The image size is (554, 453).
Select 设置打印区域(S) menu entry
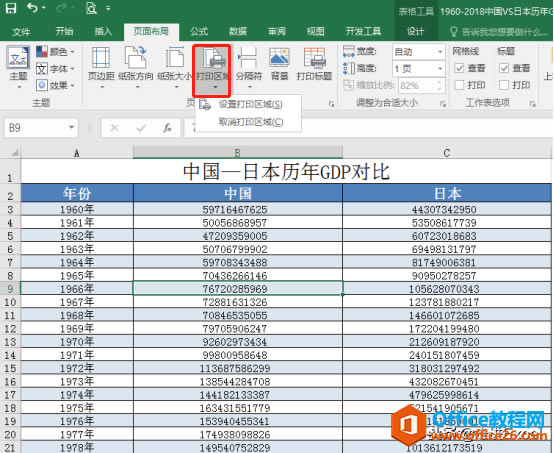pyautogui.click(x=248, y=104)
